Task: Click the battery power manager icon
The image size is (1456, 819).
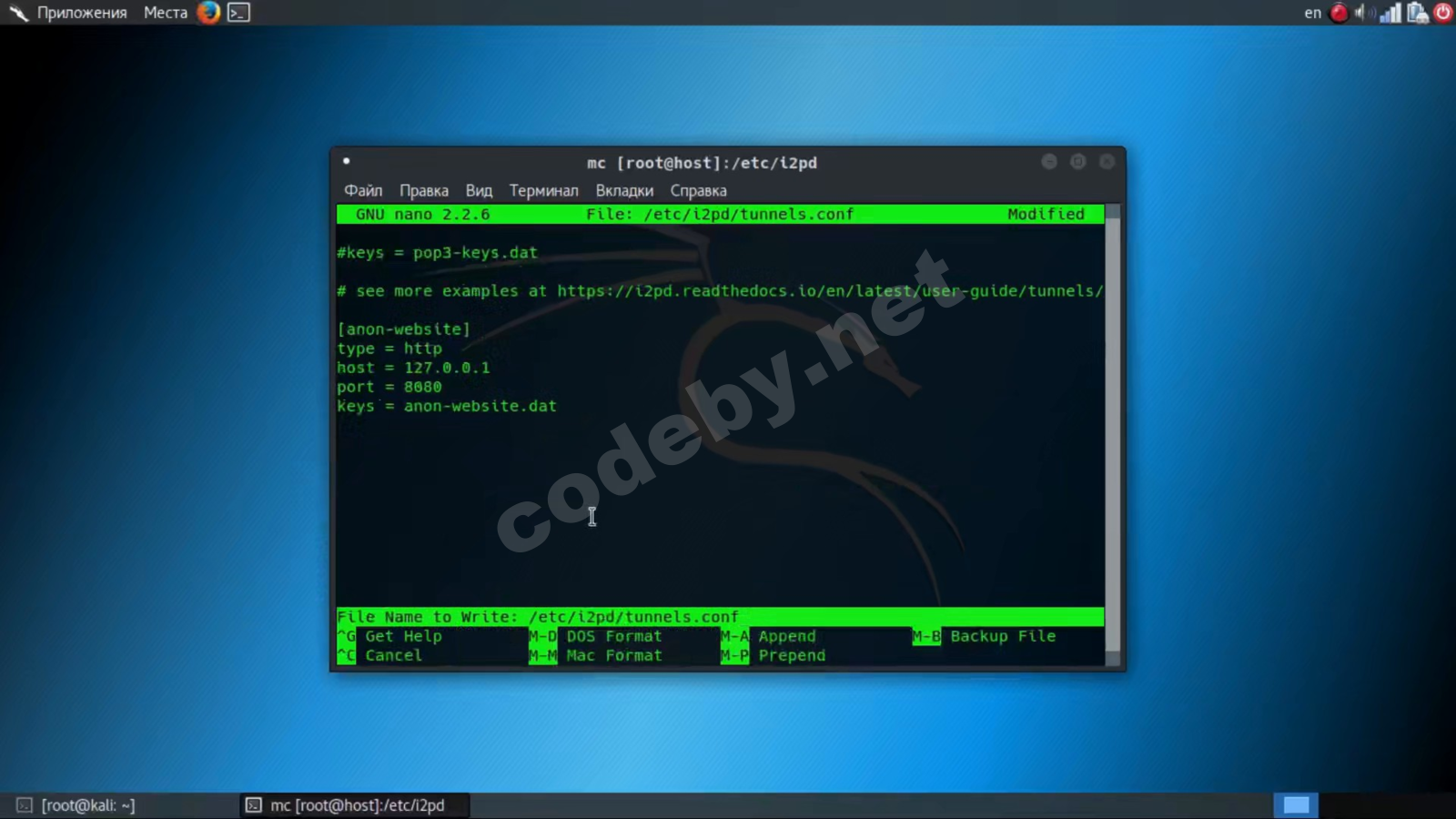Action: [x=1417, y=13]
